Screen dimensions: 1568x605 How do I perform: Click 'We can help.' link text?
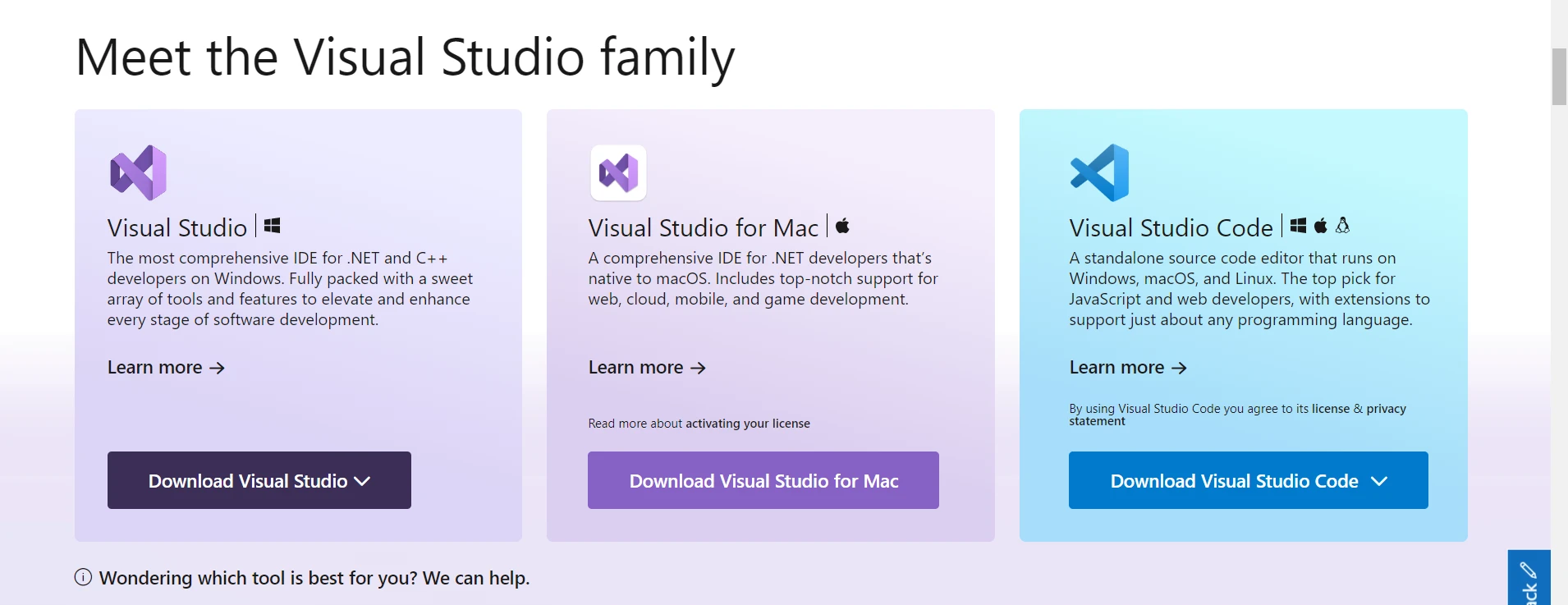coord(476,578)
